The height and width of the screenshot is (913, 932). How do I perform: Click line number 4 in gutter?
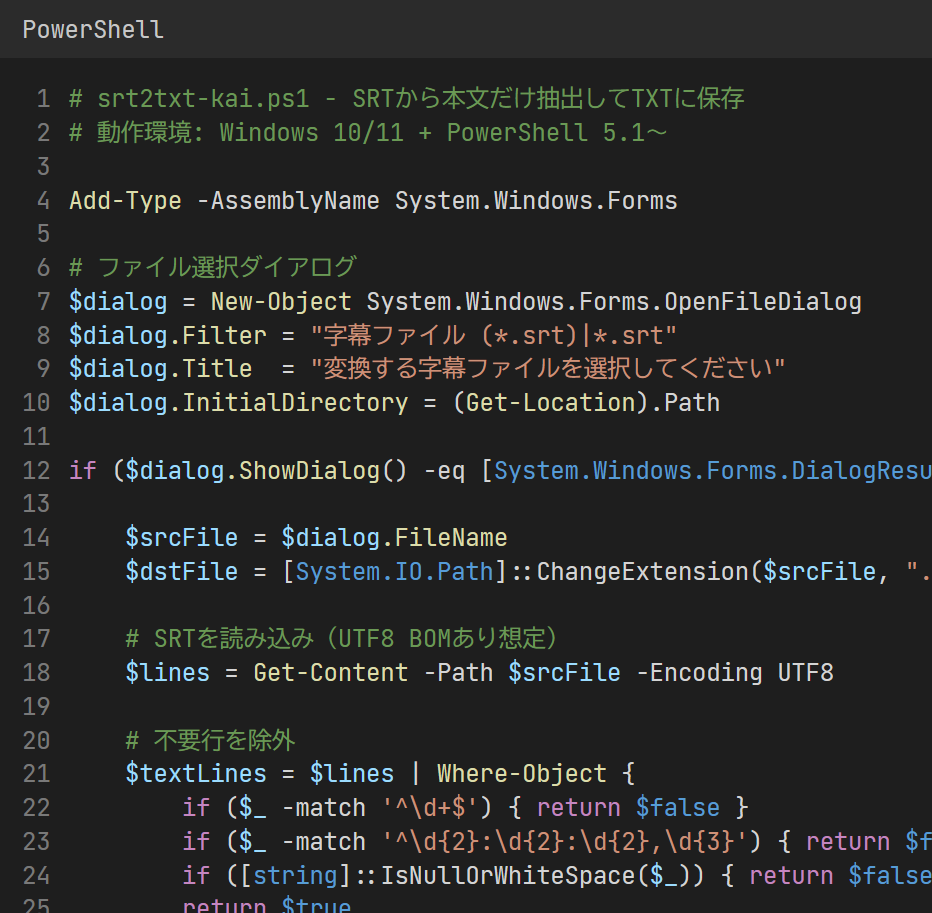(43, 200)
